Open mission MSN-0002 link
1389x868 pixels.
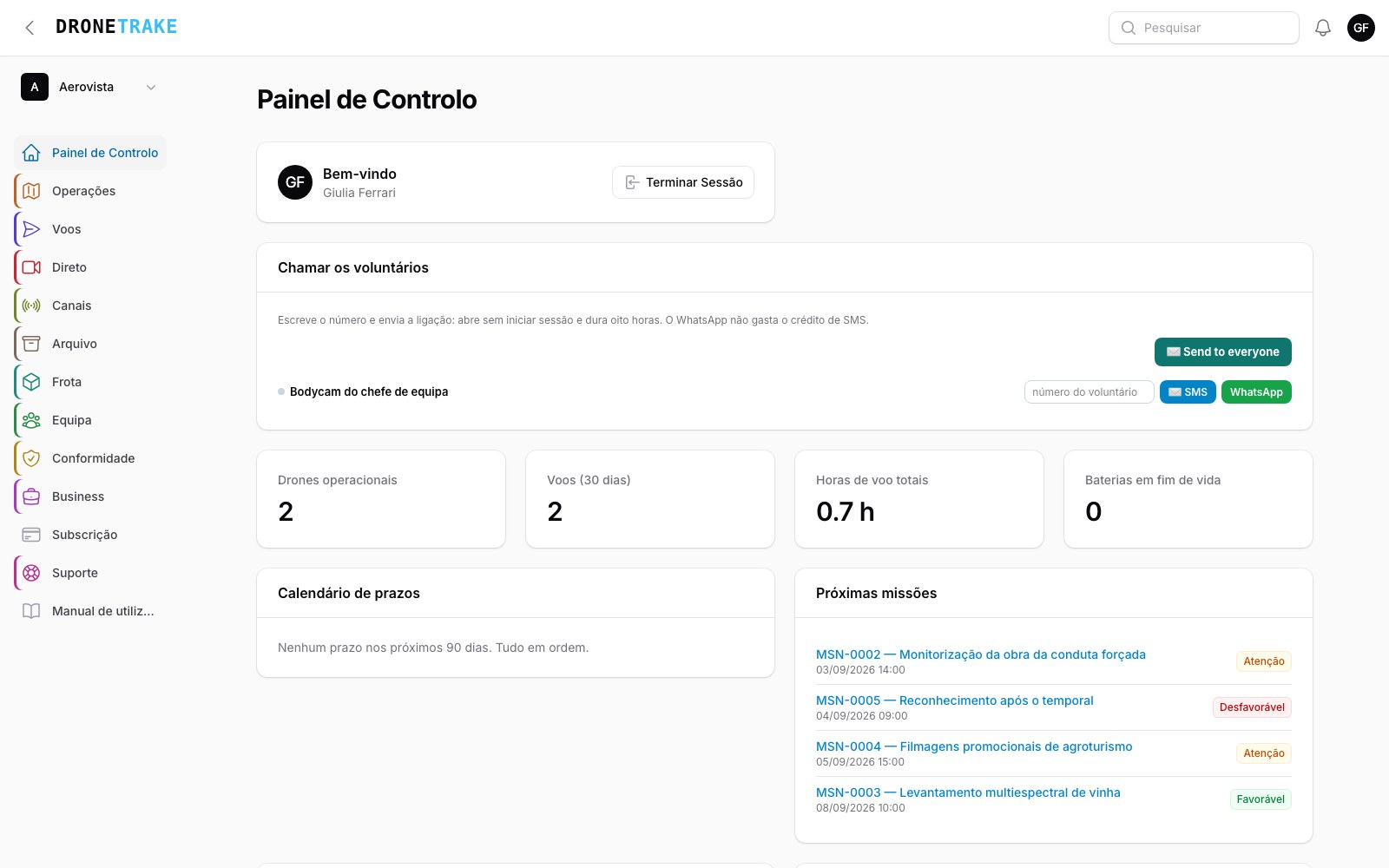[981, 654]
